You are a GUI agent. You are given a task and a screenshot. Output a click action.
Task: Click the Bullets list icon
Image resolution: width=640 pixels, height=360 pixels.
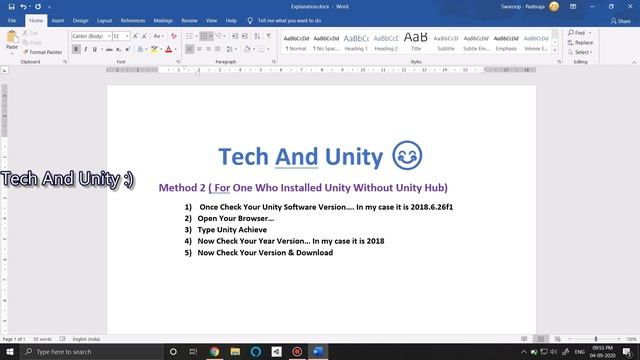[189, 36]
